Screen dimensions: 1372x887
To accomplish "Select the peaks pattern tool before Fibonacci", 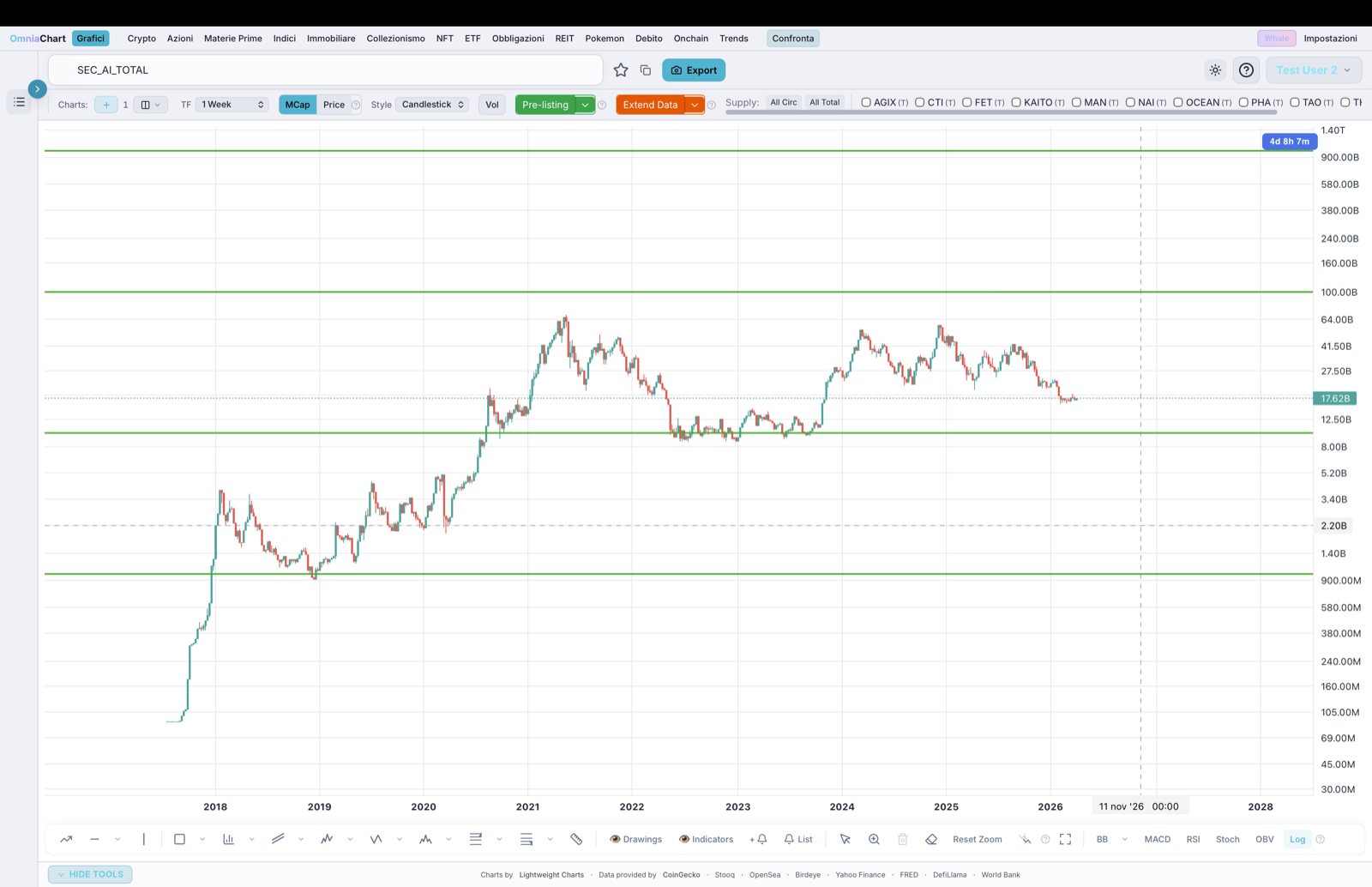I will [425, 839].
